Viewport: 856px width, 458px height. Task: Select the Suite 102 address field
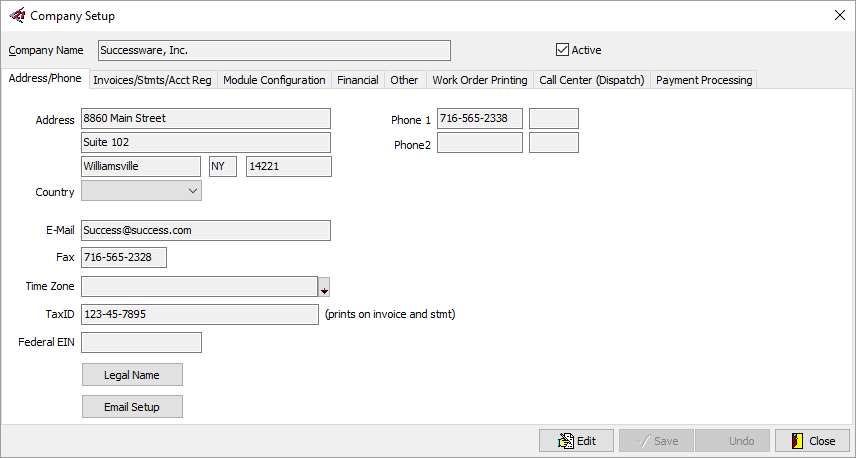click(206, 142)
